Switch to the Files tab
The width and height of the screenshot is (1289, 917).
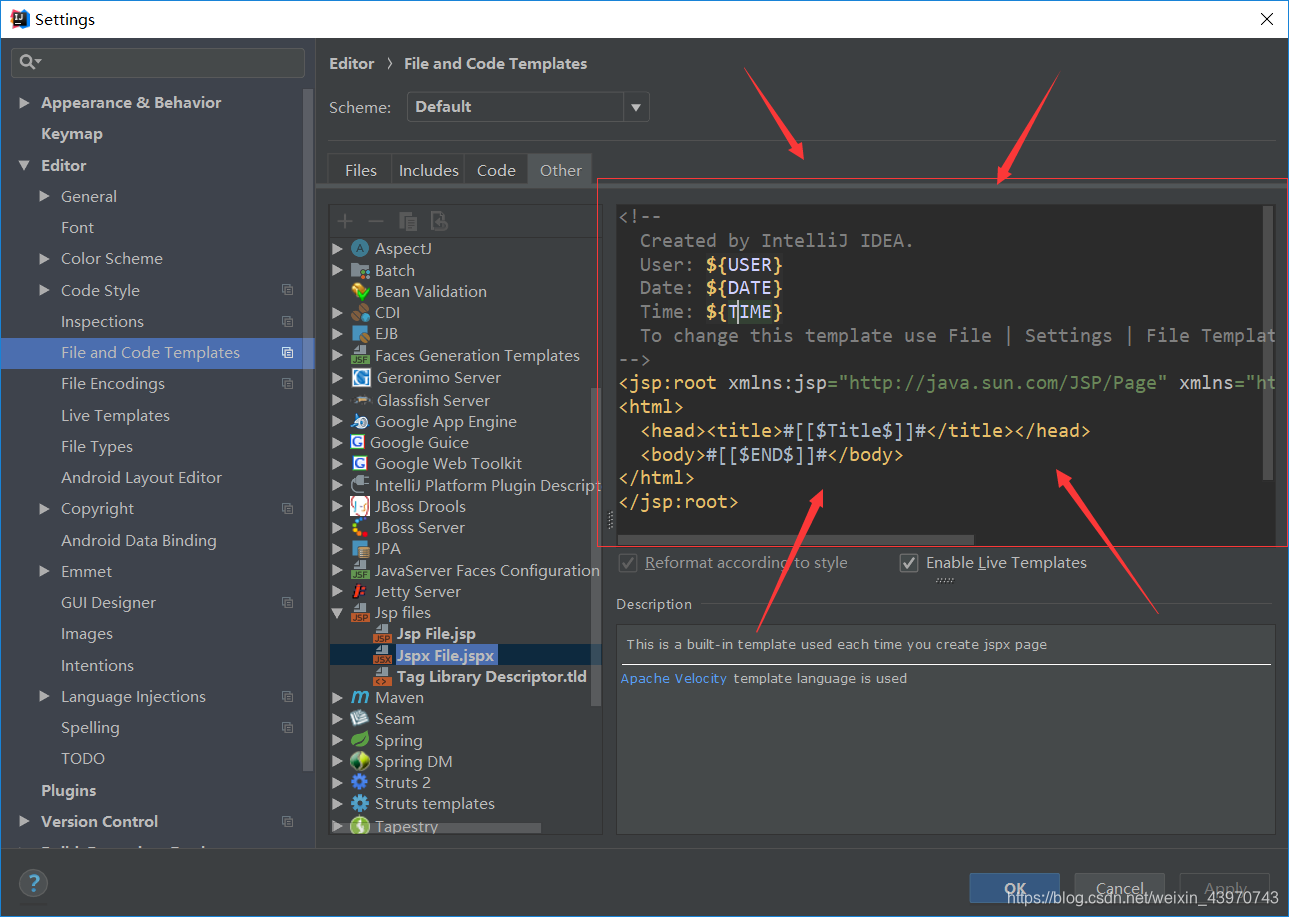[x=360, y=170]
